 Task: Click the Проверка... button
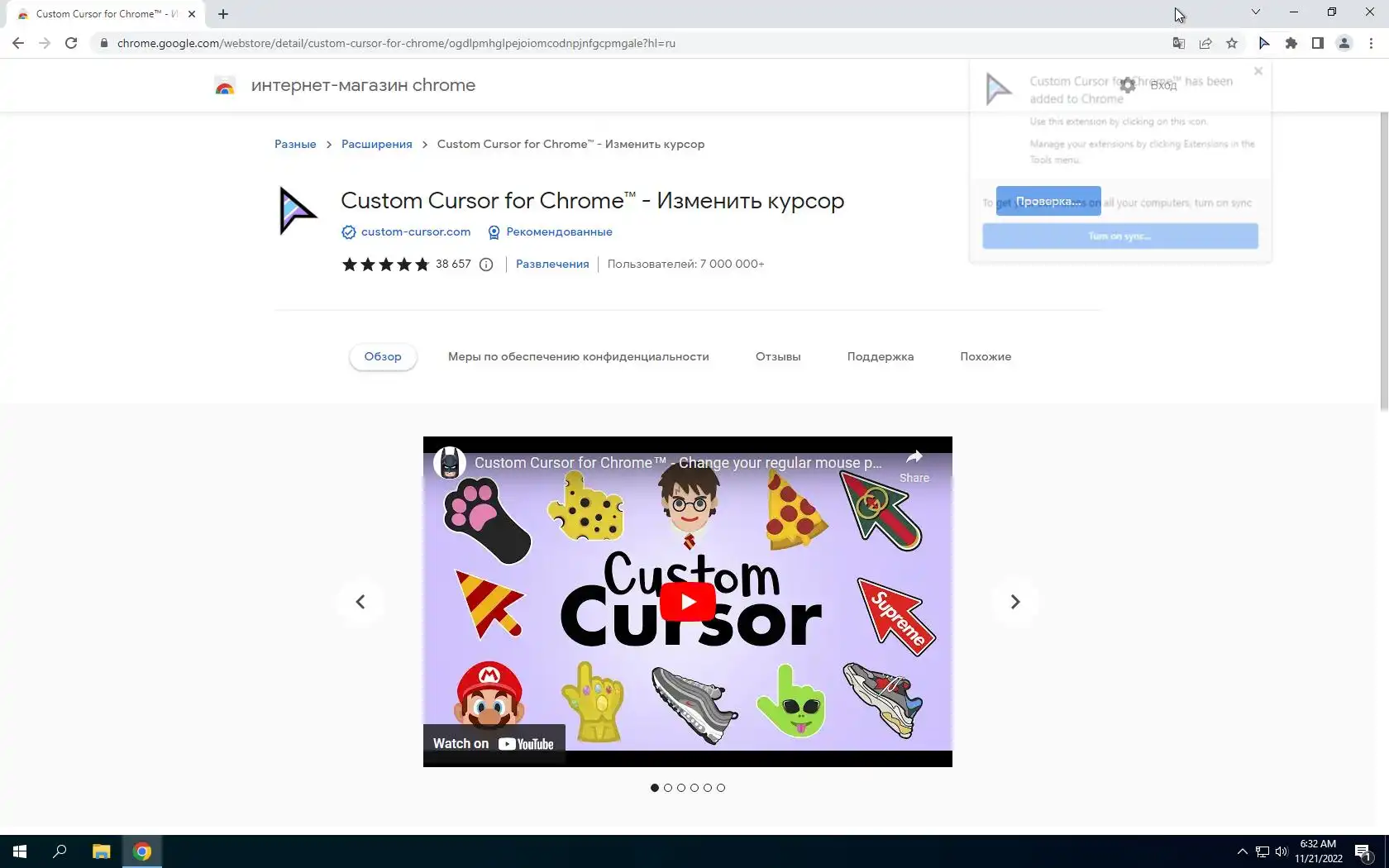pyautogui.click(x=1048, y=201)
